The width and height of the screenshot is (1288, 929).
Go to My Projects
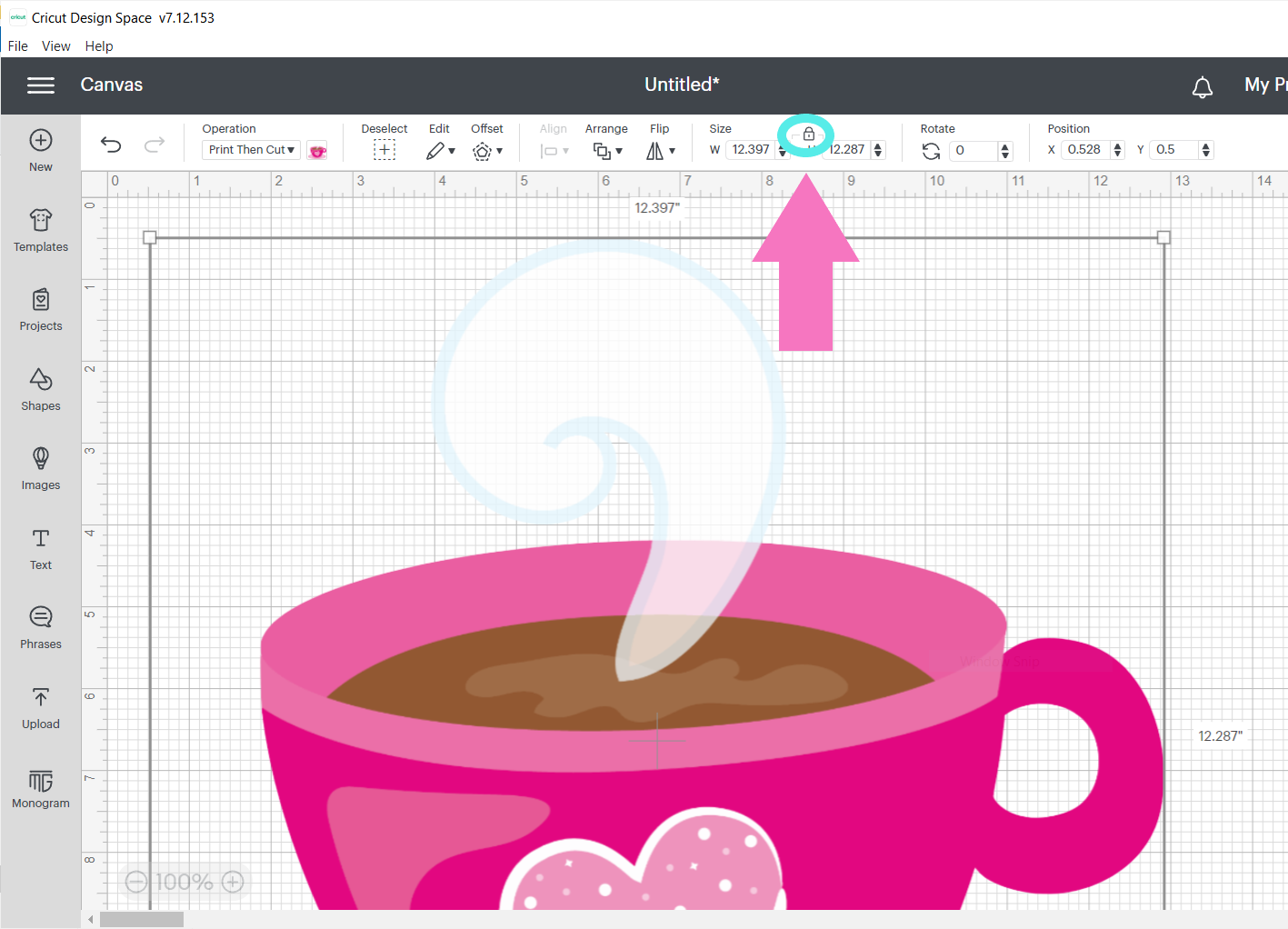pyautogui.click(x=1266, y=85)
